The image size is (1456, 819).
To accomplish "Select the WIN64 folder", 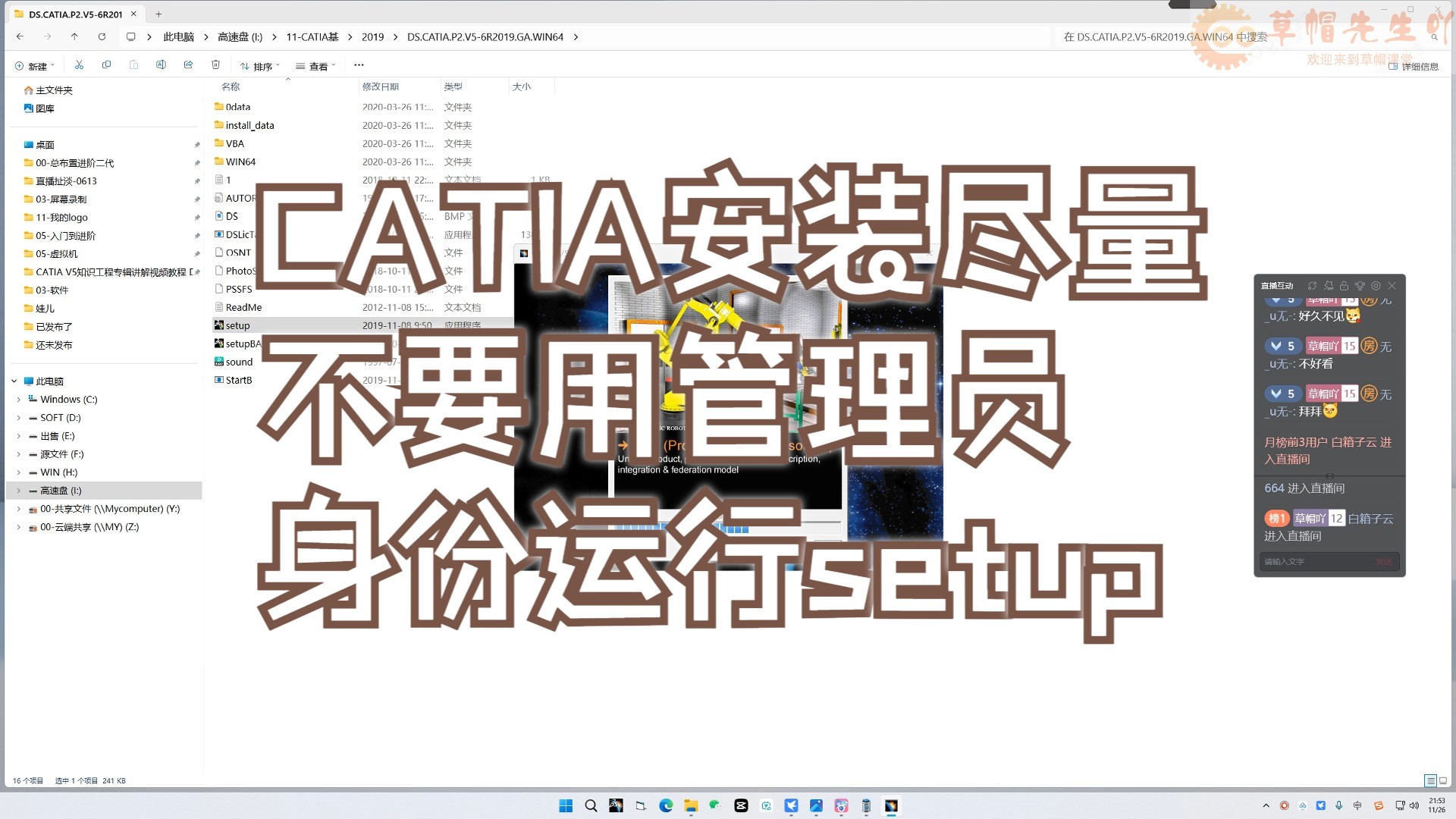I will [240, 162].
